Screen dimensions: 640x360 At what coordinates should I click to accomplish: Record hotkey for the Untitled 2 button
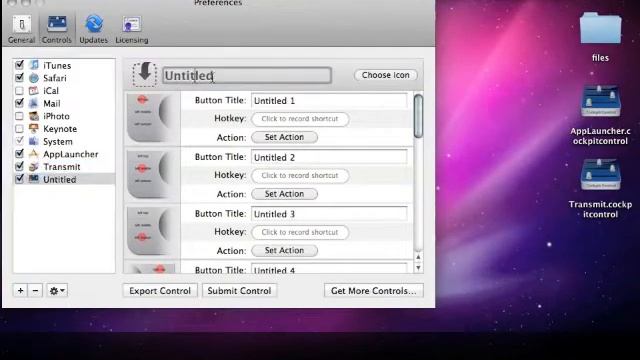click(x=300, y=176)
